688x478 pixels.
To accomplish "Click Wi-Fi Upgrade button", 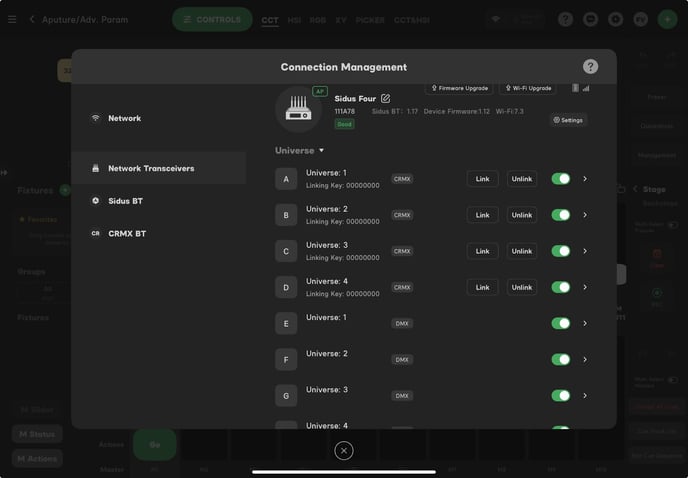I will click(x=528, y=88).
